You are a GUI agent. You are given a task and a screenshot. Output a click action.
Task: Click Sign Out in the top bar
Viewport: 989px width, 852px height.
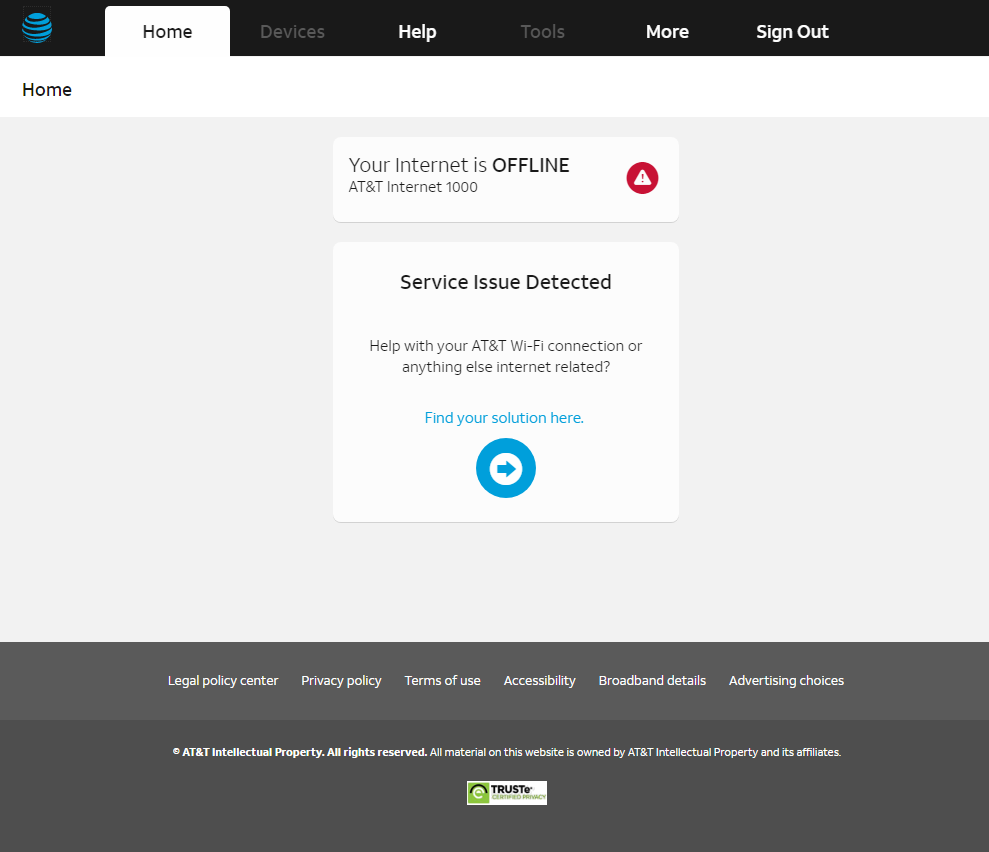click(792, 32)
